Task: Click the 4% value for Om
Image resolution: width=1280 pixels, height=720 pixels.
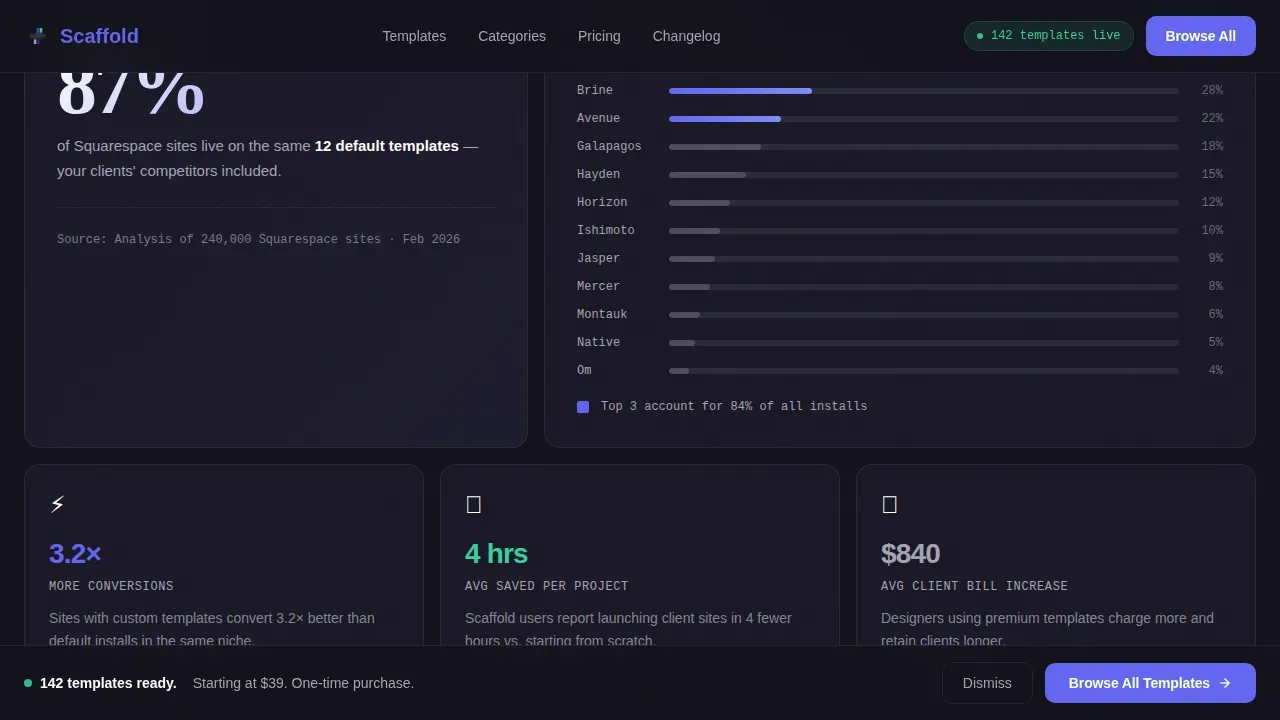Action: pyautogui.click(x=1216, y=370)
